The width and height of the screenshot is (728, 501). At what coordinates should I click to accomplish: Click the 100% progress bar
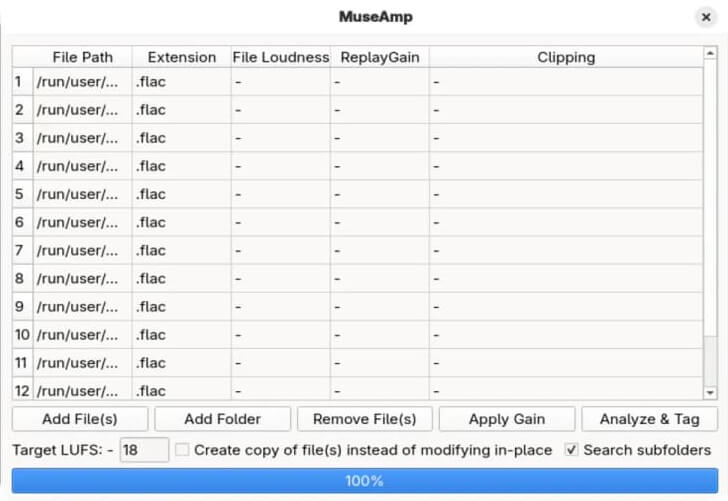pyautogui.click(x=364, y=481)
